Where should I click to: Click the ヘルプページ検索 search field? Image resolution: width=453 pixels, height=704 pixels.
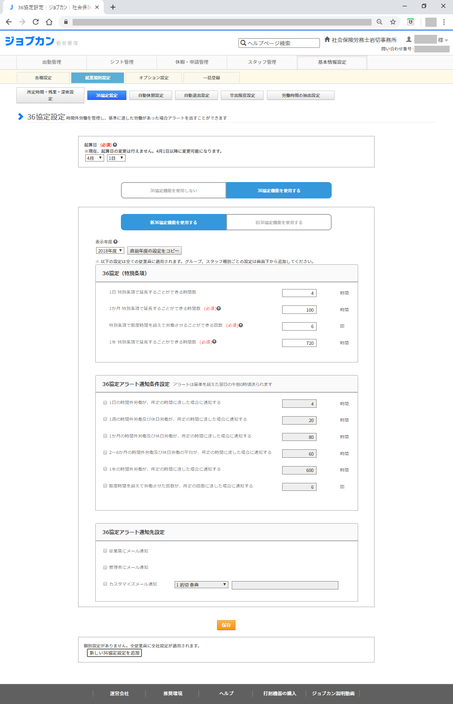coord(279,43)
